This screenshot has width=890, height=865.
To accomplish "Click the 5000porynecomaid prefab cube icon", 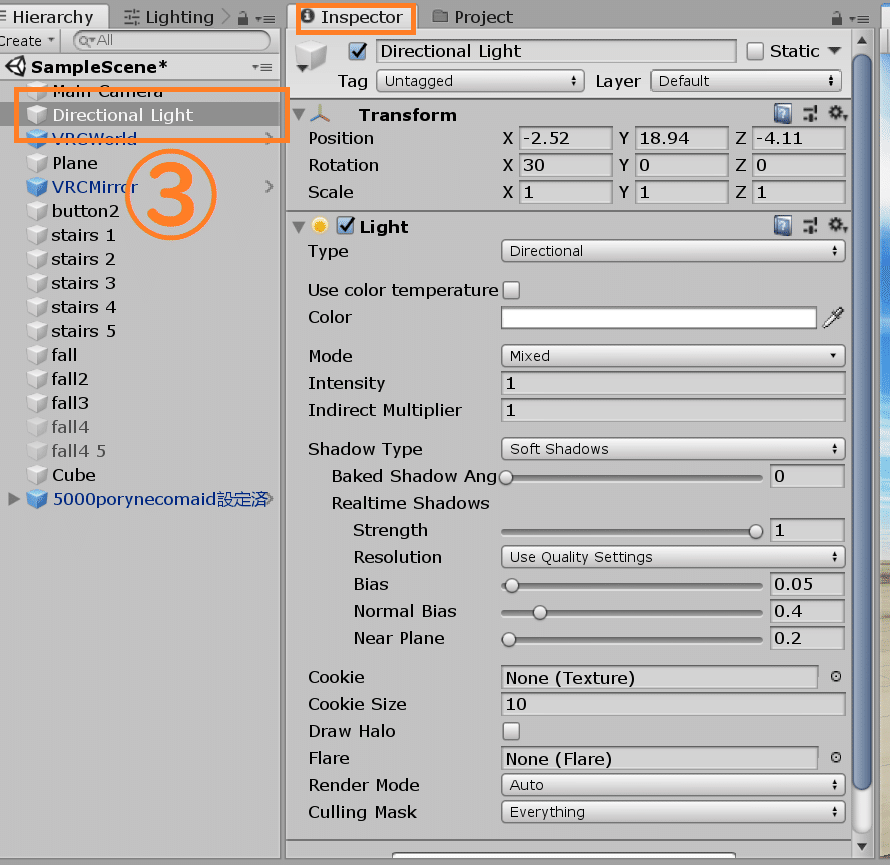I will click(37, 499).
